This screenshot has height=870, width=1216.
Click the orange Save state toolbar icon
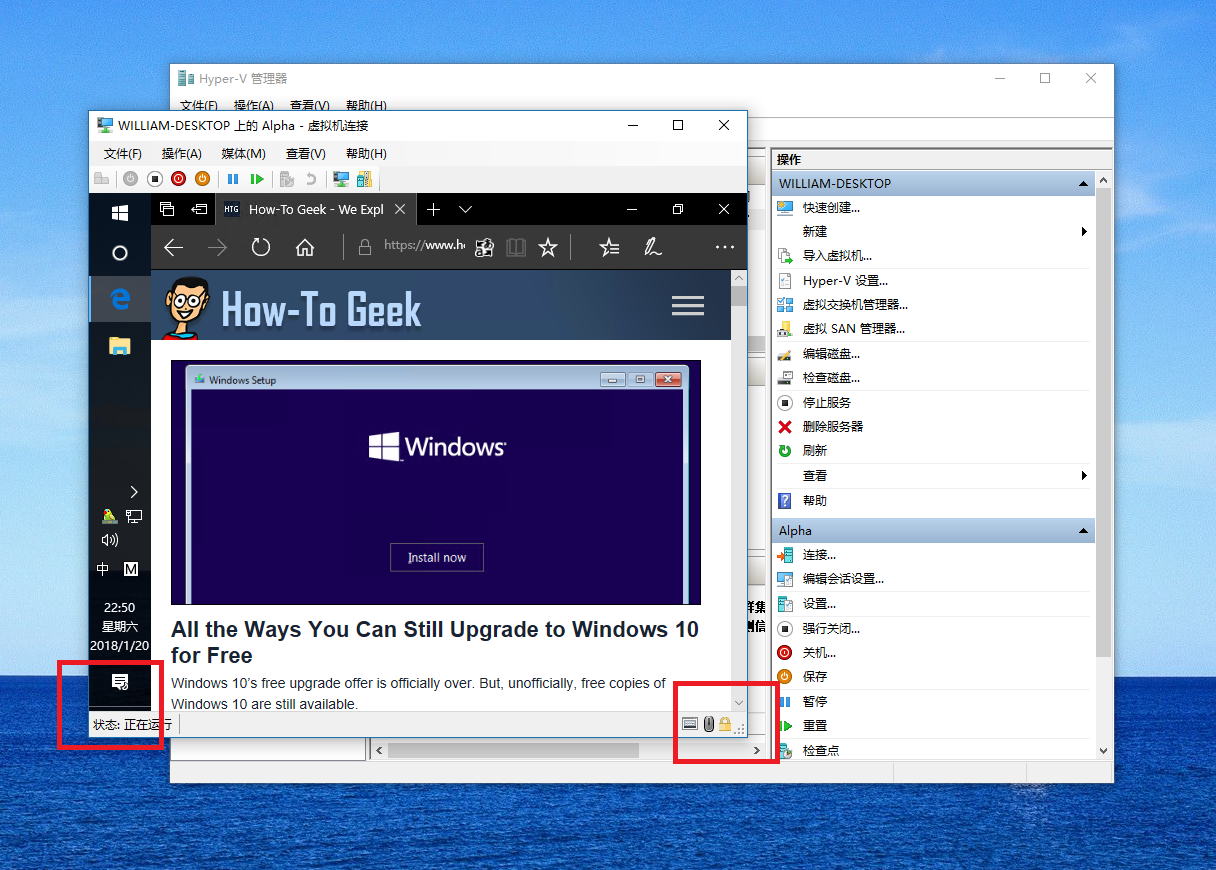[x=202, y=179]
